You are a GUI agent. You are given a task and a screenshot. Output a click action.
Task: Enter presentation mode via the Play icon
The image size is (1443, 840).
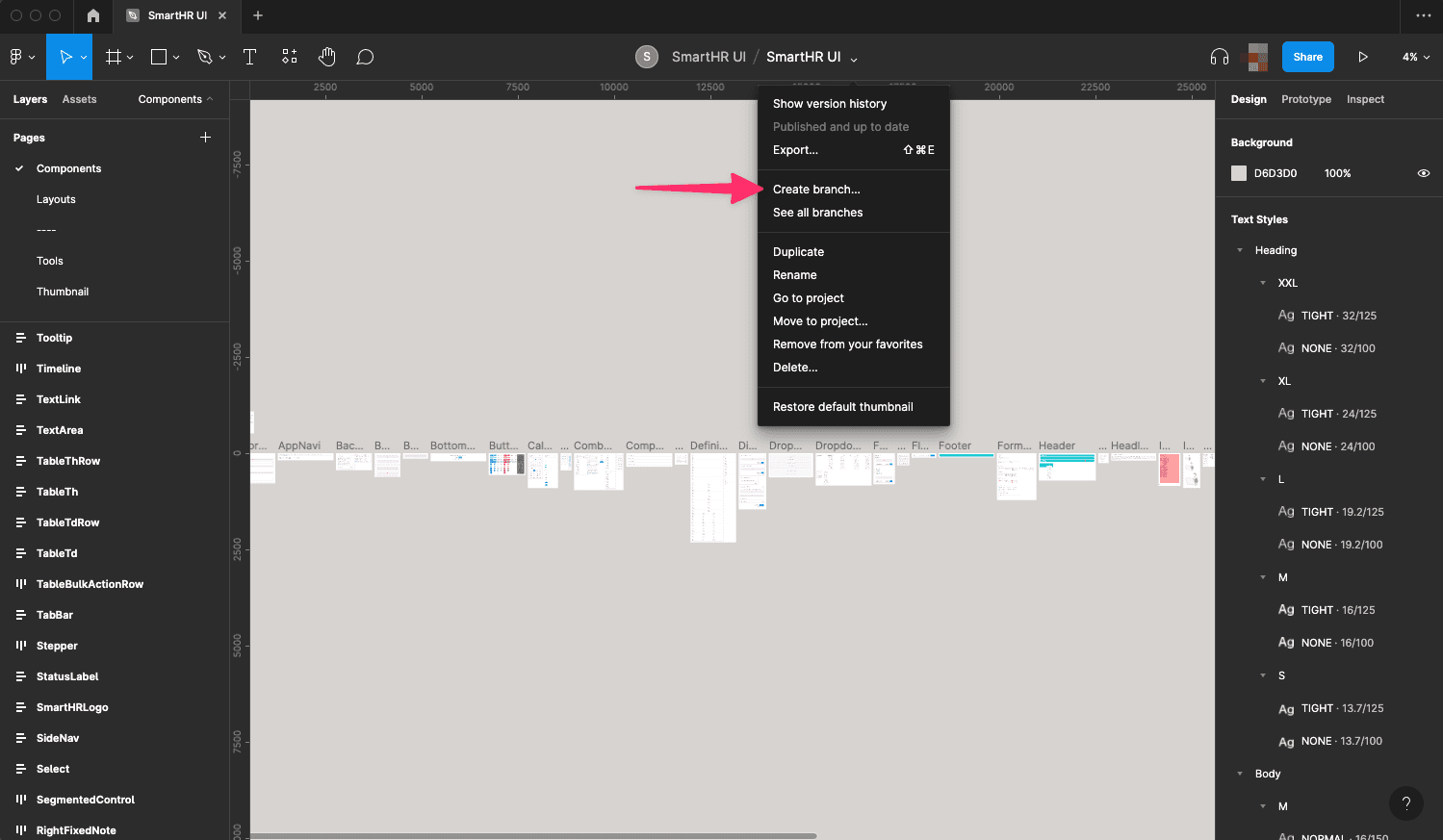[x=1363, y=57]
